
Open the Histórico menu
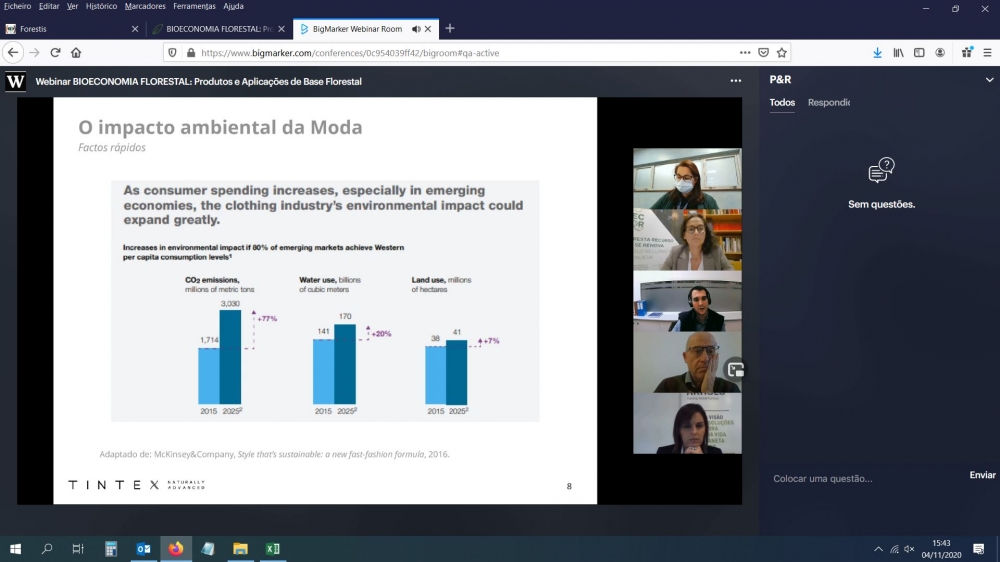tap(101, 6)
